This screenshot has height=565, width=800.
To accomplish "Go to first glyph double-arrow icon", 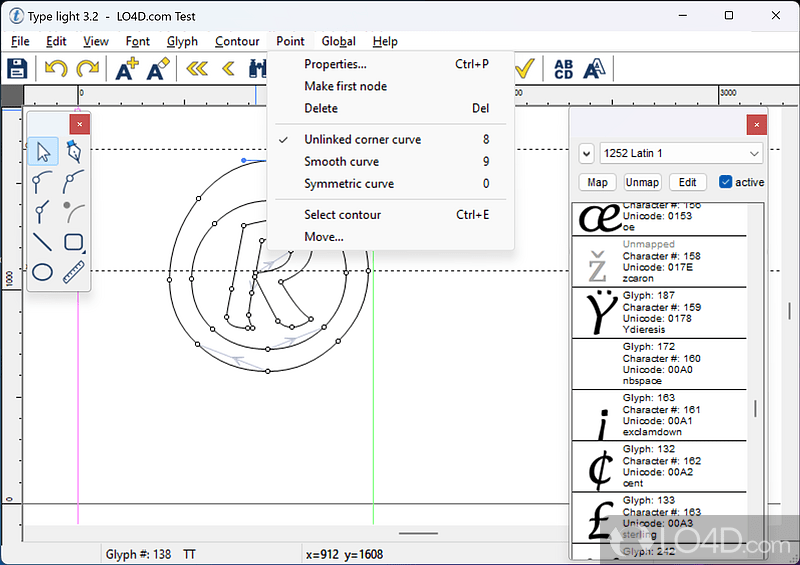I will [x=197, y=68].
